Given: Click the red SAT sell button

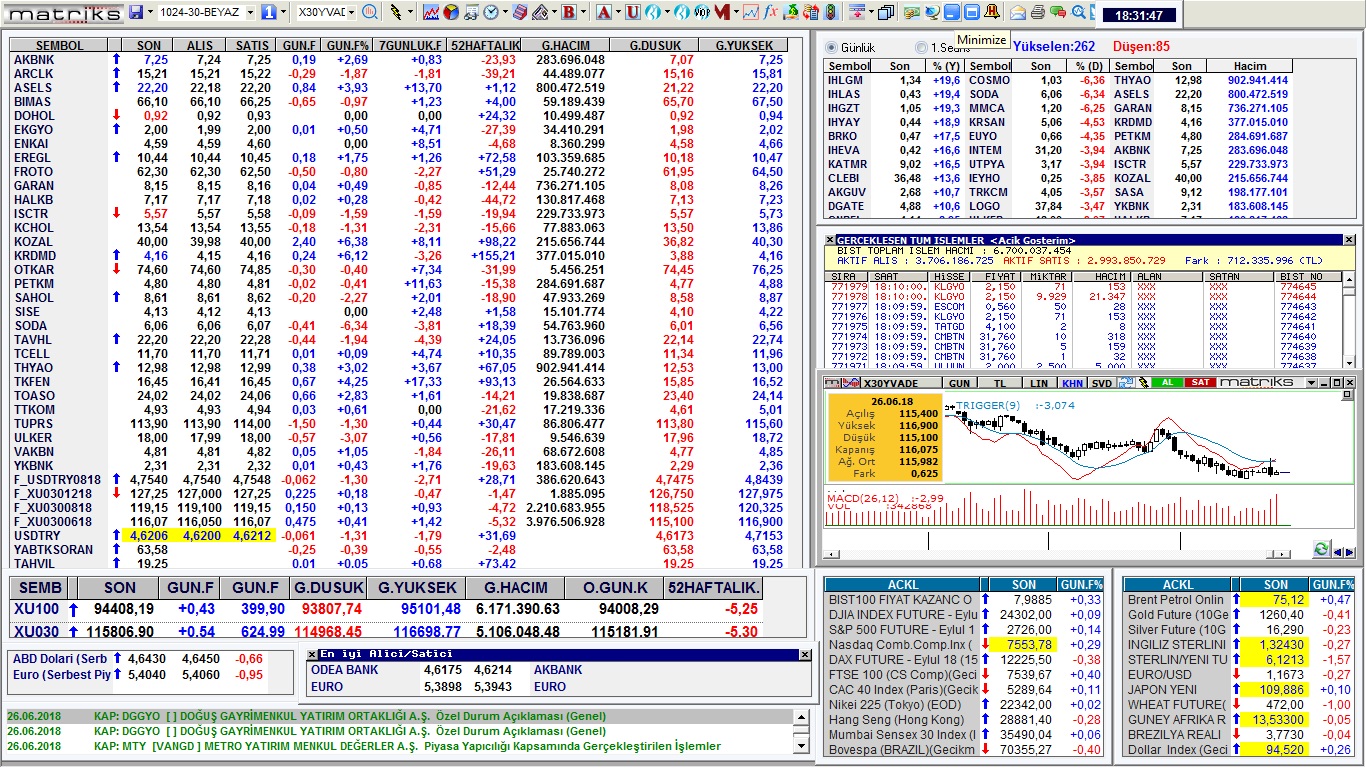Looking at the screenshot, I should pyautogui.click(x=1200, y=383).
